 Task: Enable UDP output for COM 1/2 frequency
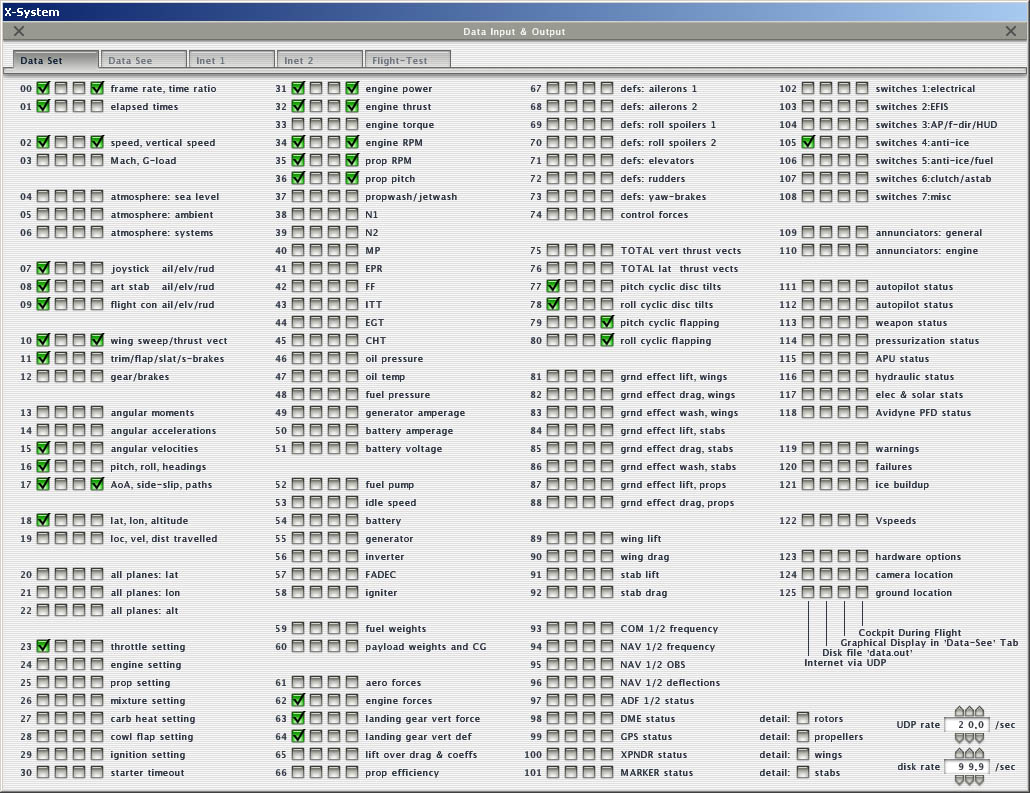pos(553,628)
